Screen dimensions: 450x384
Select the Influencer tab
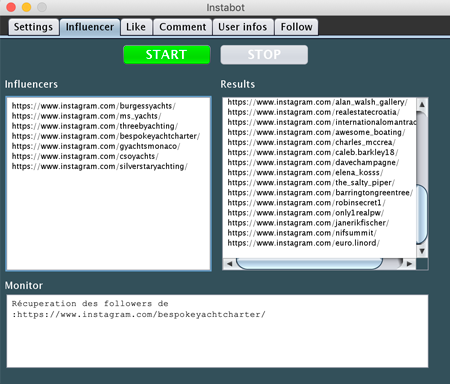[x=90, y=27]
